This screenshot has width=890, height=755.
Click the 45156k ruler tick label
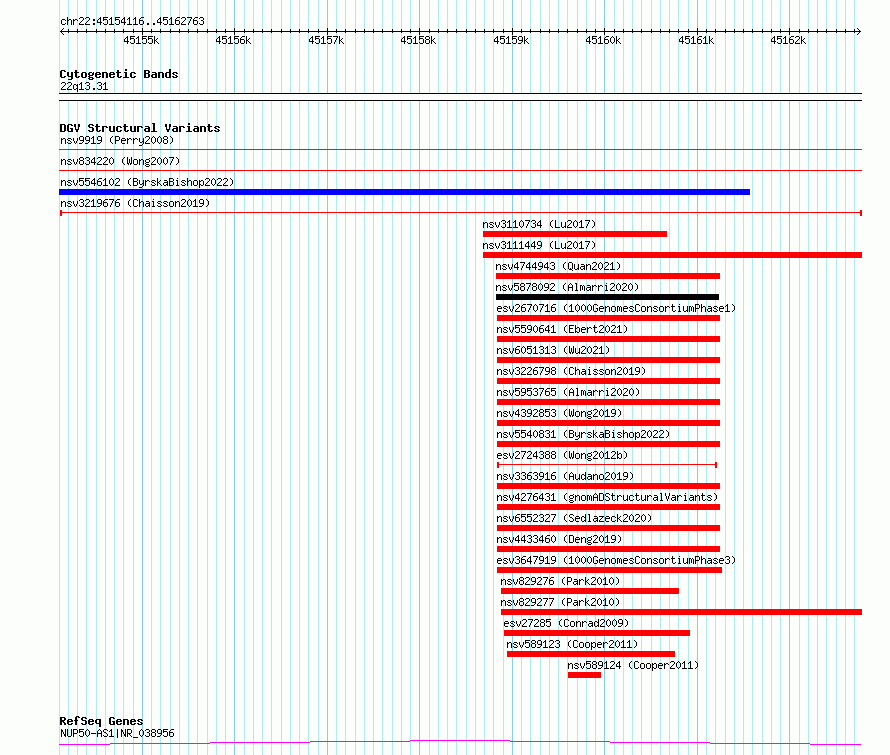tap(233, 40)
